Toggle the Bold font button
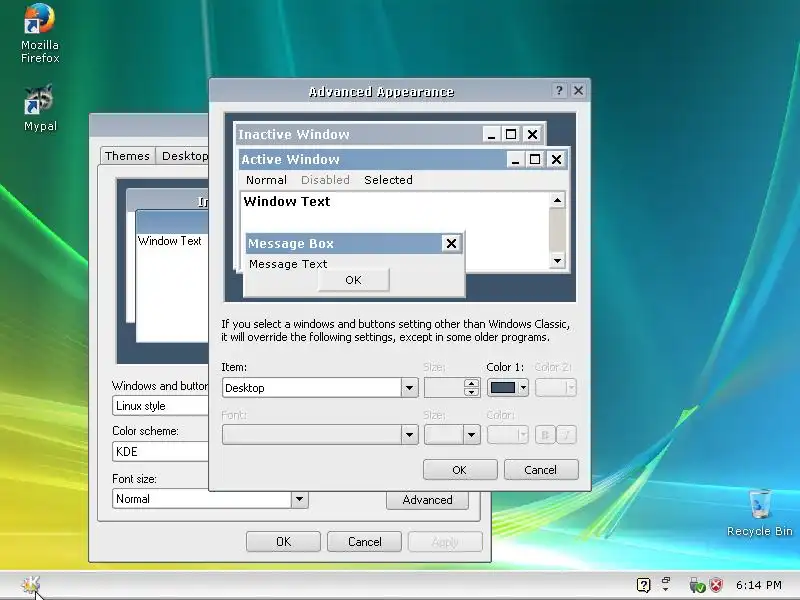 click(545, 435)
